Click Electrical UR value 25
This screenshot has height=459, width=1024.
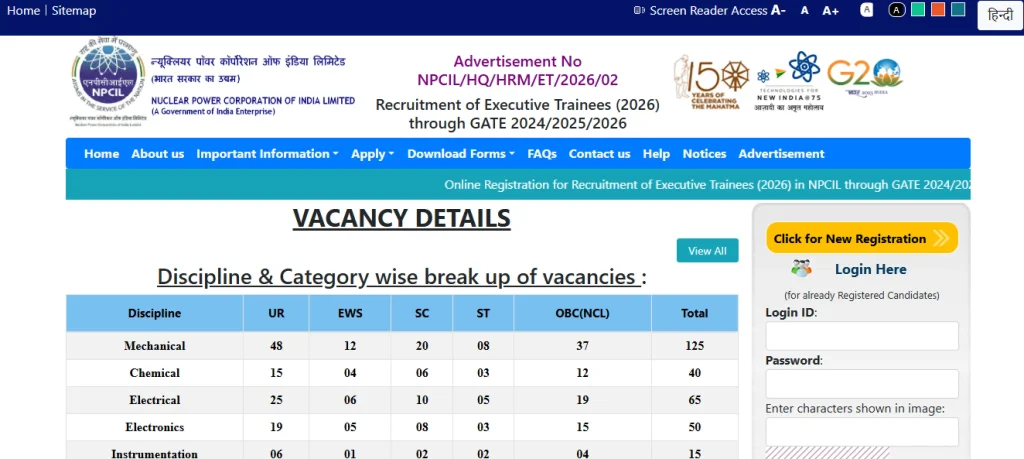click(x=276, y=400)
